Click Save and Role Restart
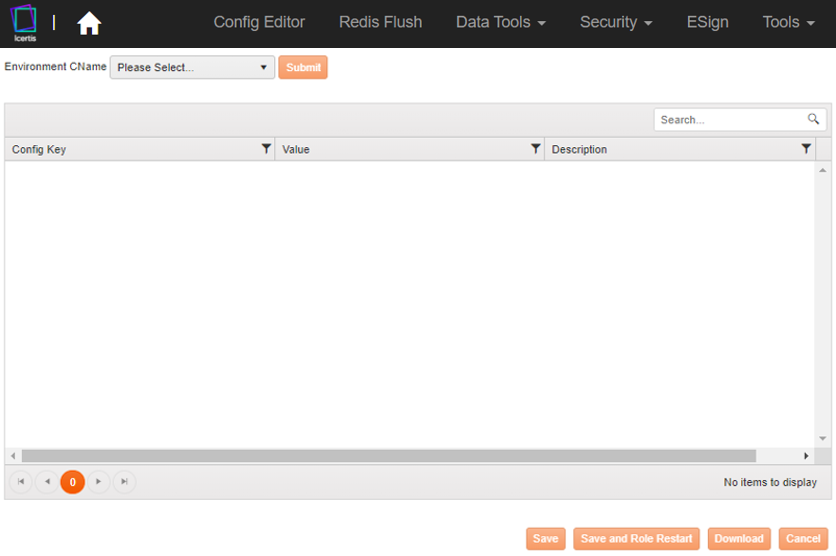836x556 pixels. pyautogui.click(x=636, y=539)
